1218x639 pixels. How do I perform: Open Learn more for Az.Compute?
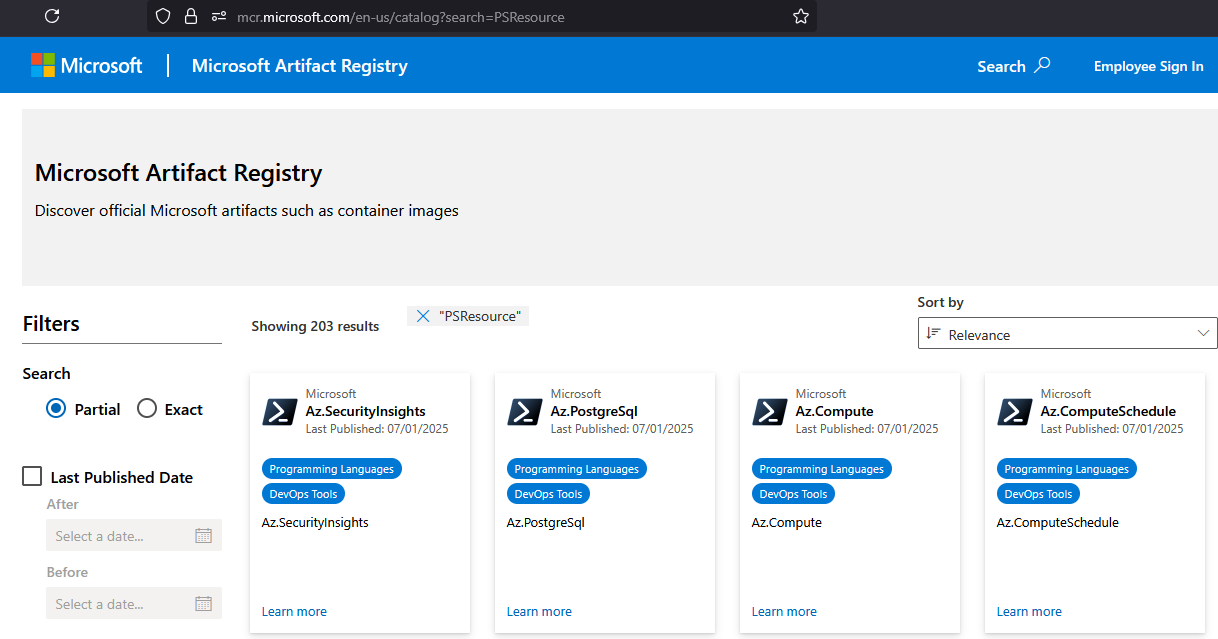coord(784,611)
